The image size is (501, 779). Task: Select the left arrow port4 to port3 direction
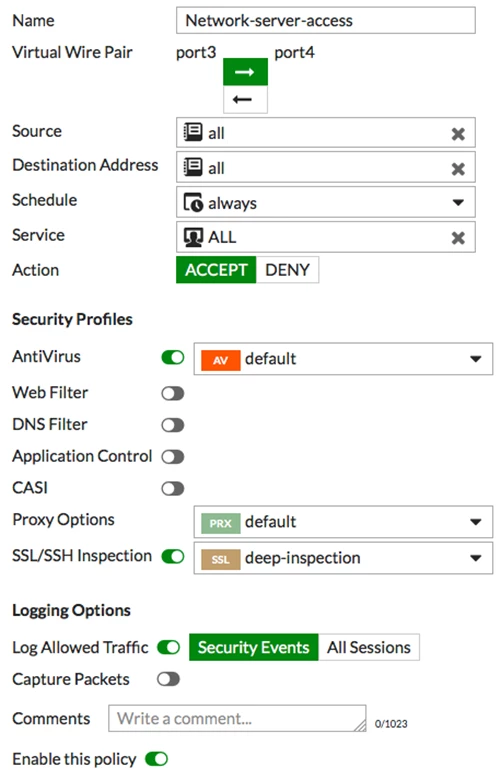[245, 99]
